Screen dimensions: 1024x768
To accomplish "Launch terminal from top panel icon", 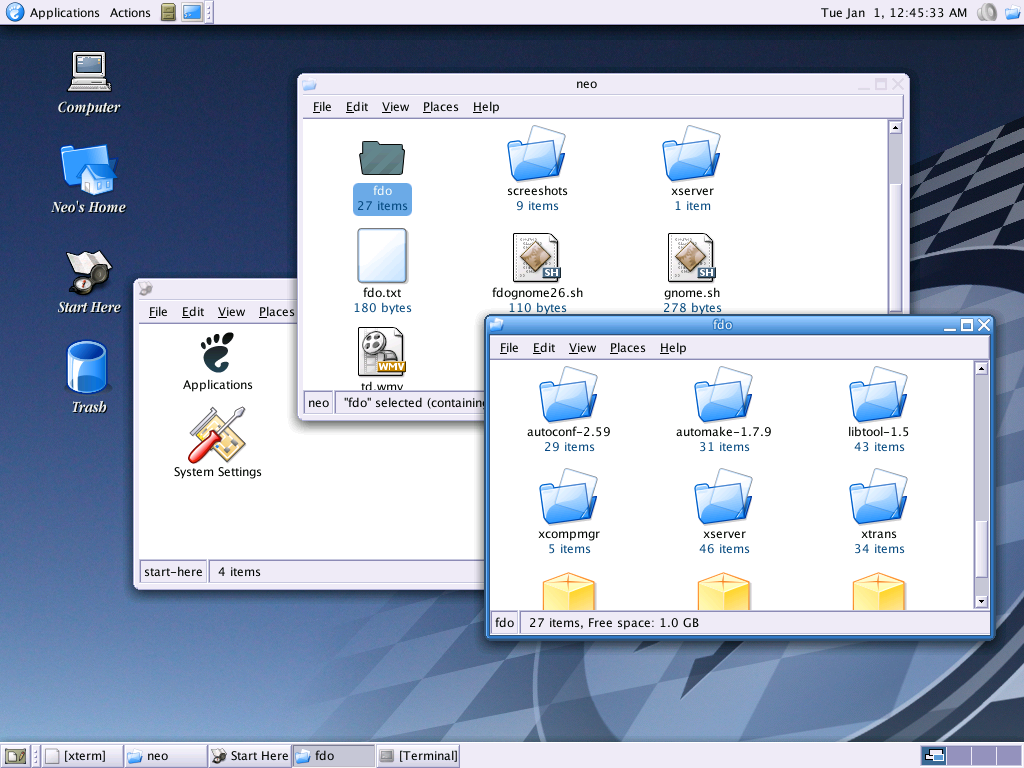I will coord(192,12).
